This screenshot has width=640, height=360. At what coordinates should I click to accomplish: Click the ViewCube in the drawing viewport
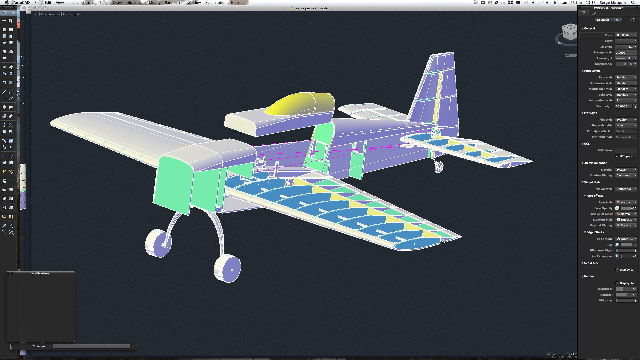coord(567,33)
